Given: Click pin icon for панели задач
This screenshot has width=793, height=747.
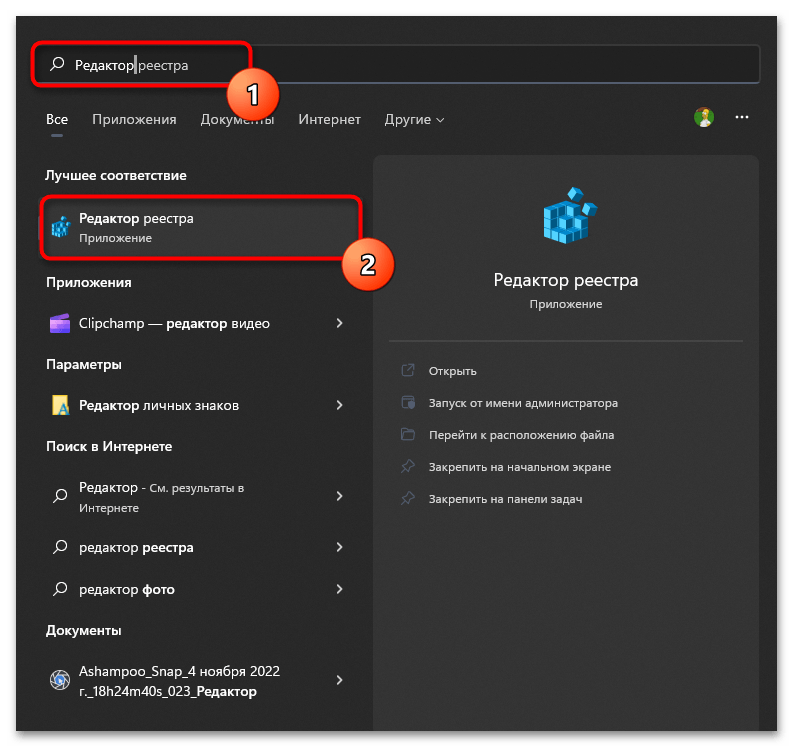Looking at the screenshot, I should [408, 498].
